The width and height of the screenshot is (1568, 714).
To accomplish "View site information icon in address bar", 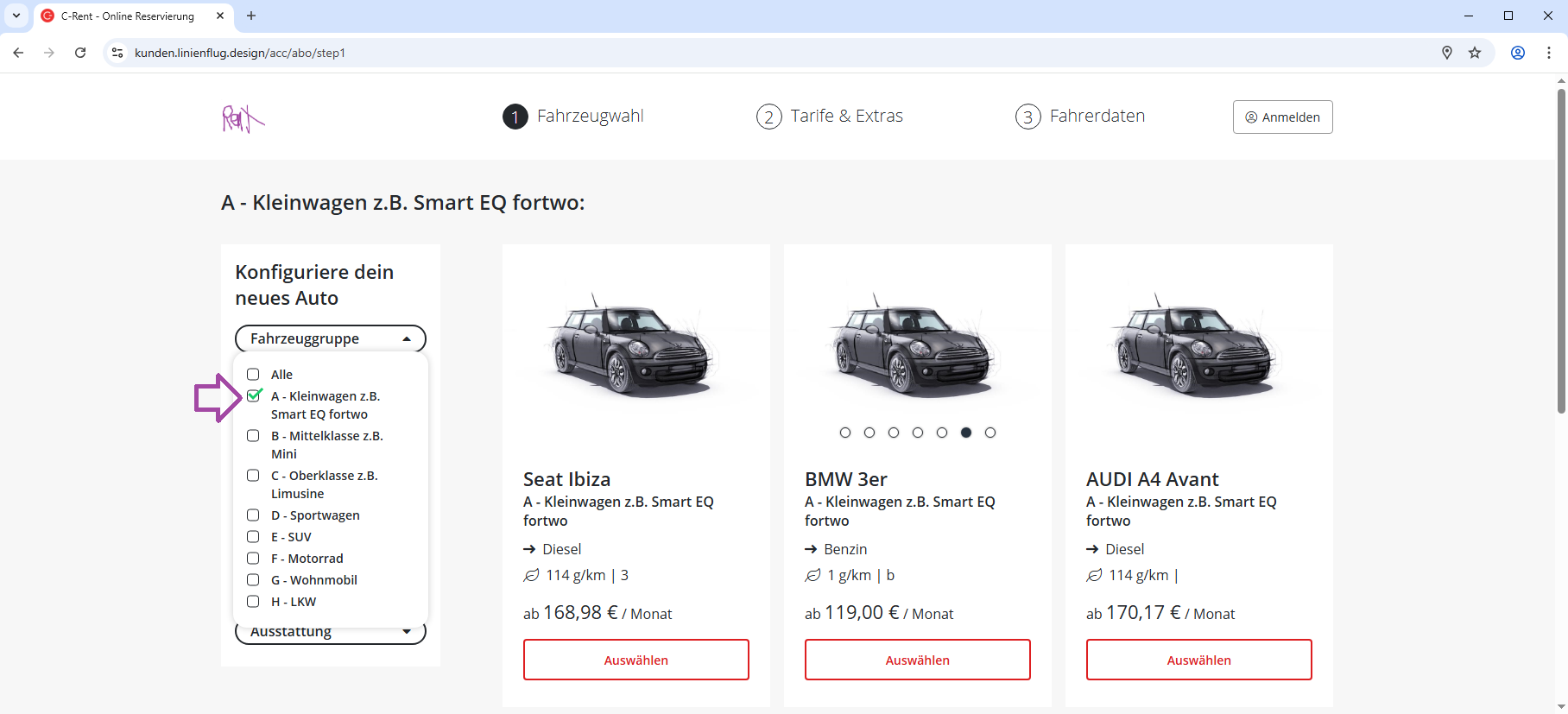I will pyautogui.click(x=118, y=53).
